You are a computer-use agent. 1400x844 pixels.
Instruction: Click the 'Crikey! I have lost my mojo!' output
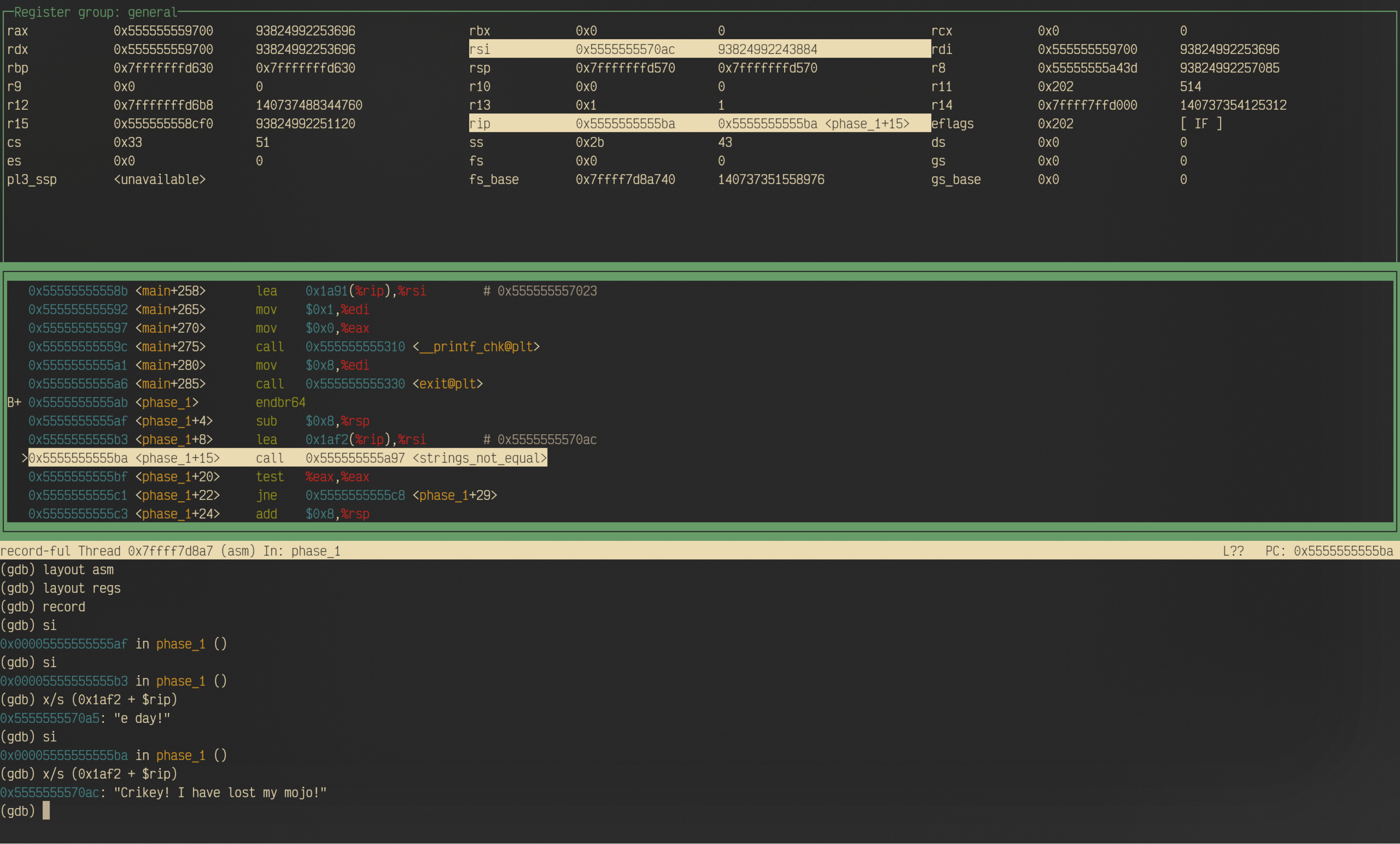(220, 793)
